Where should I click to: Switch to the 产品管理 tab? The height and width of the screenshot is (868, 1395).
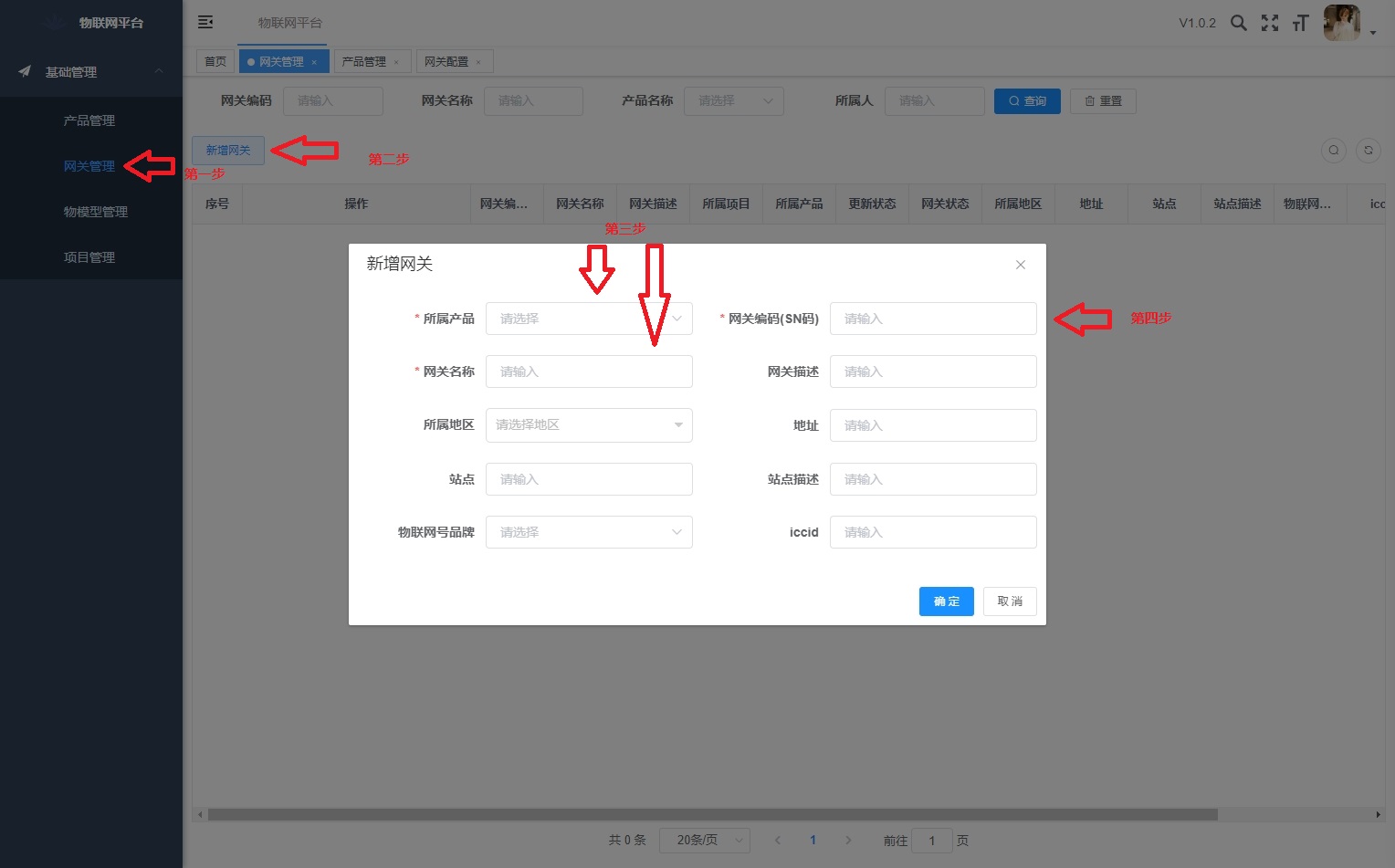click(364, 62)
